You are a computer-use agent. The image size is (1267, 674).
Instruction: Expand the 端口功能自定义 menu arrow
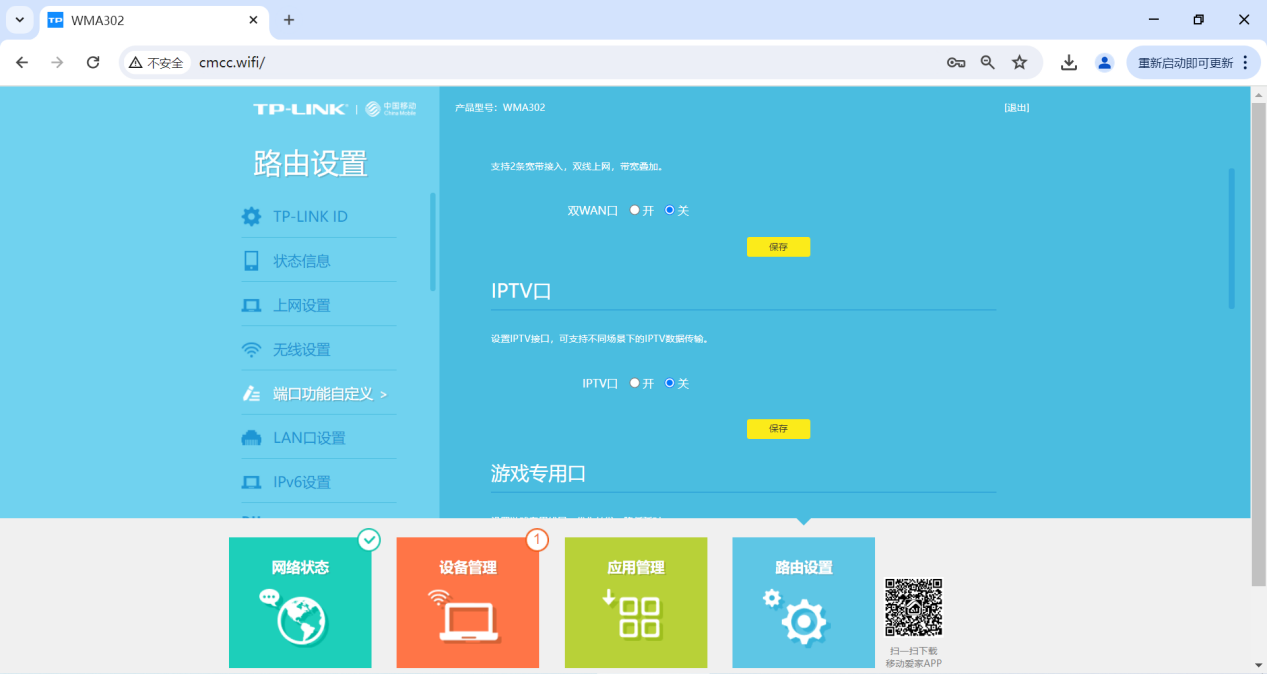[383, 394]
